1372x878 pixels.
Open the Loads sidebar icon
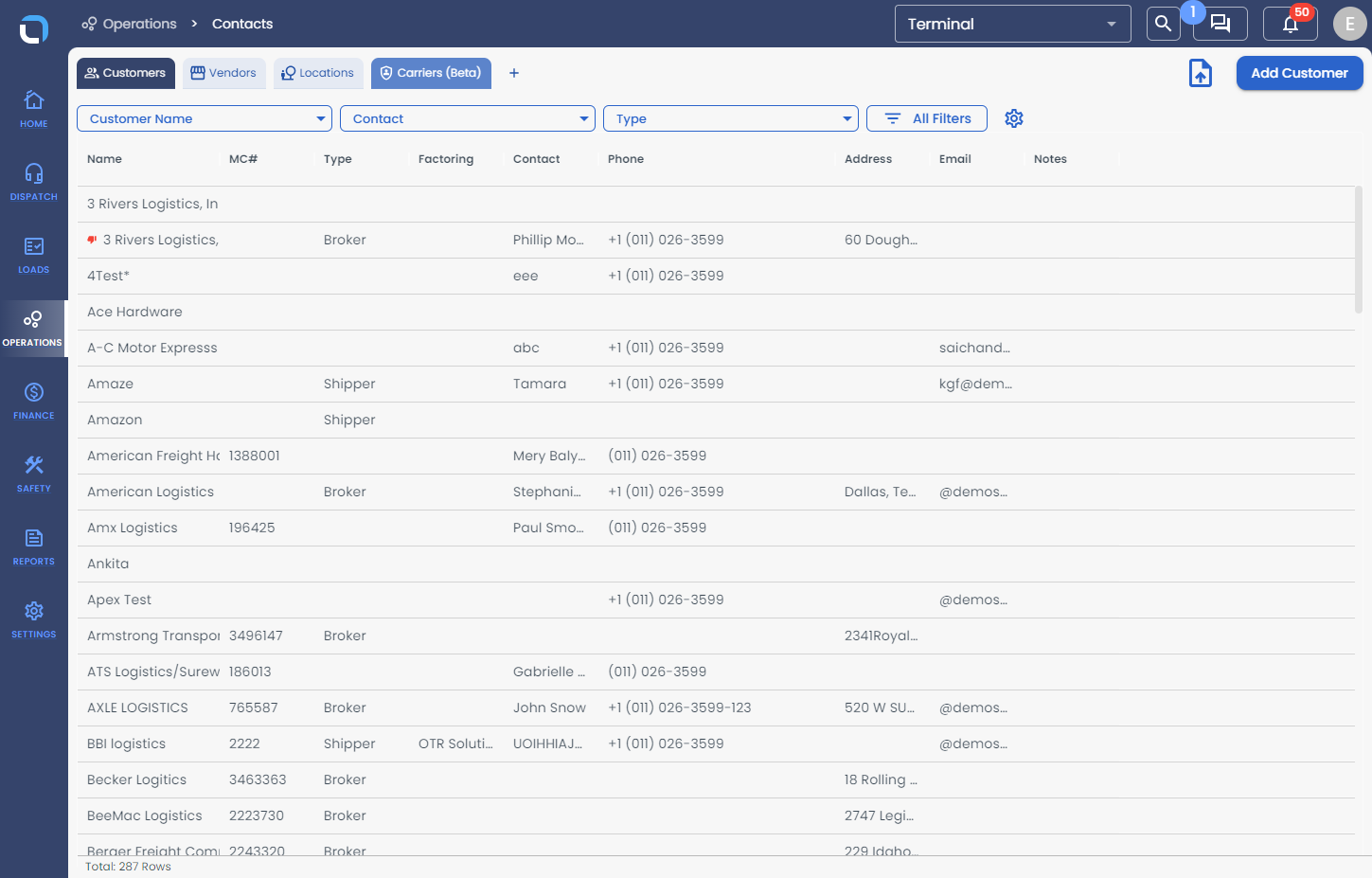(x=34, y=255)
